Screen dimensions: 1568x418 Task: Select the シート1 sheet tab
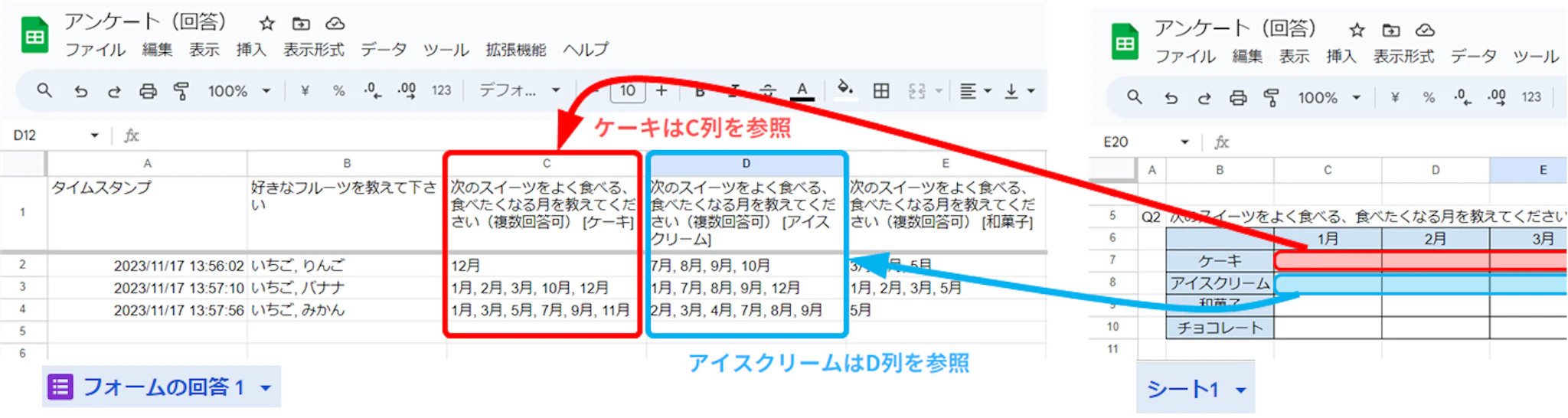[1183, 390]
